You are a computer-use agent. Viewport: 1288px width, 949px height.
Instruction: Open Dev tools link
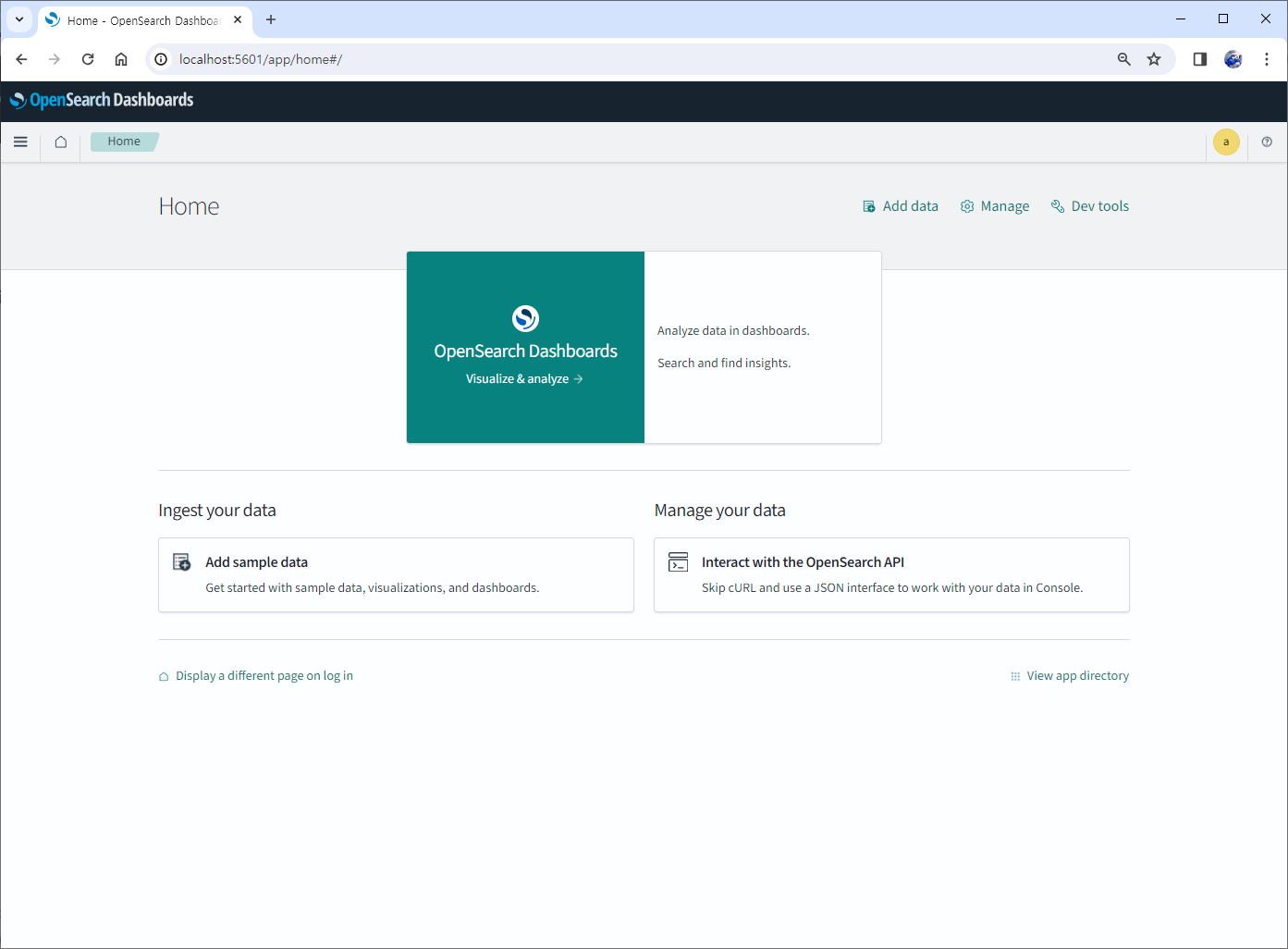click(x=1090, y=206)
